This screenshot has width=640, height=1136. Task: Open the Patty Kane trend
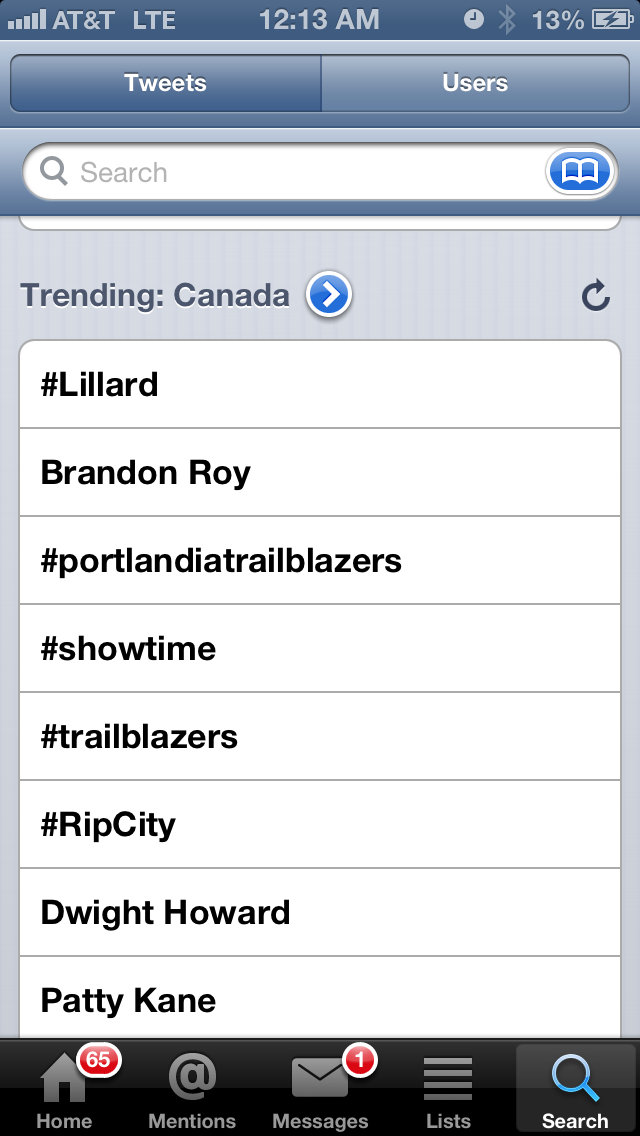point(320,1000)
